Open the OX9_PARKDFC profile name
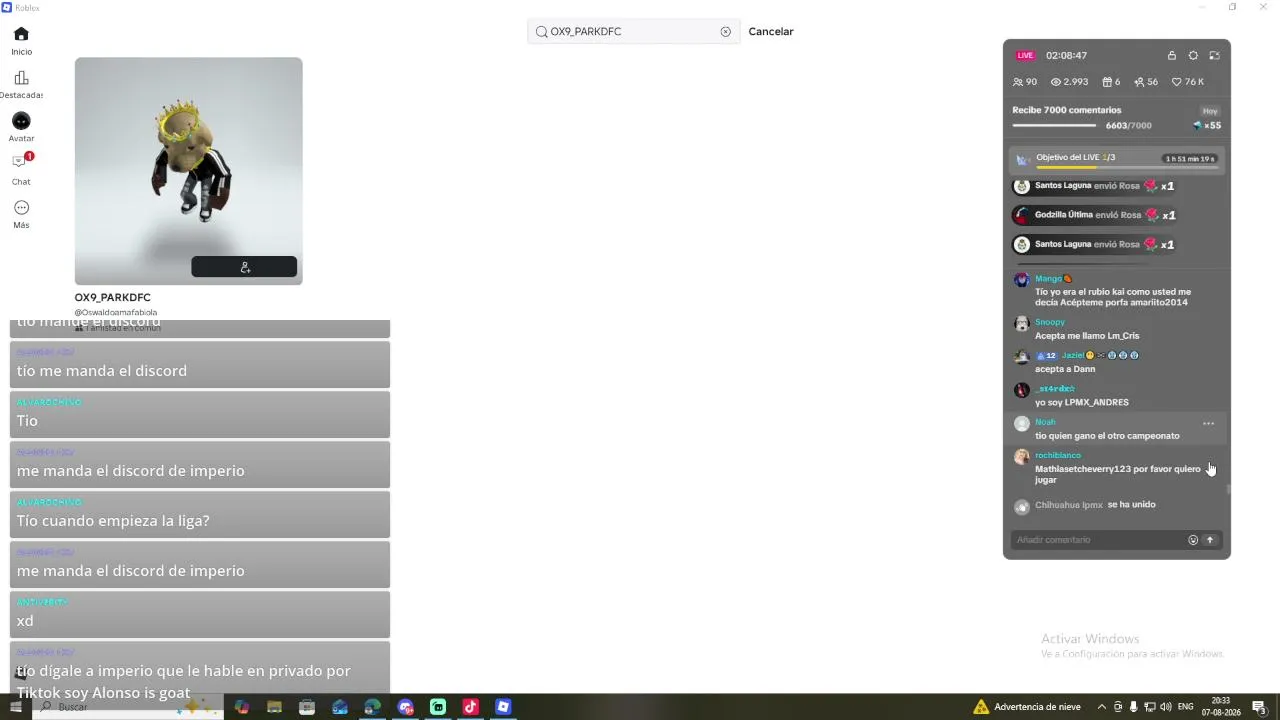This screenshot has width=1280, height=720. (x=113, y=298)
